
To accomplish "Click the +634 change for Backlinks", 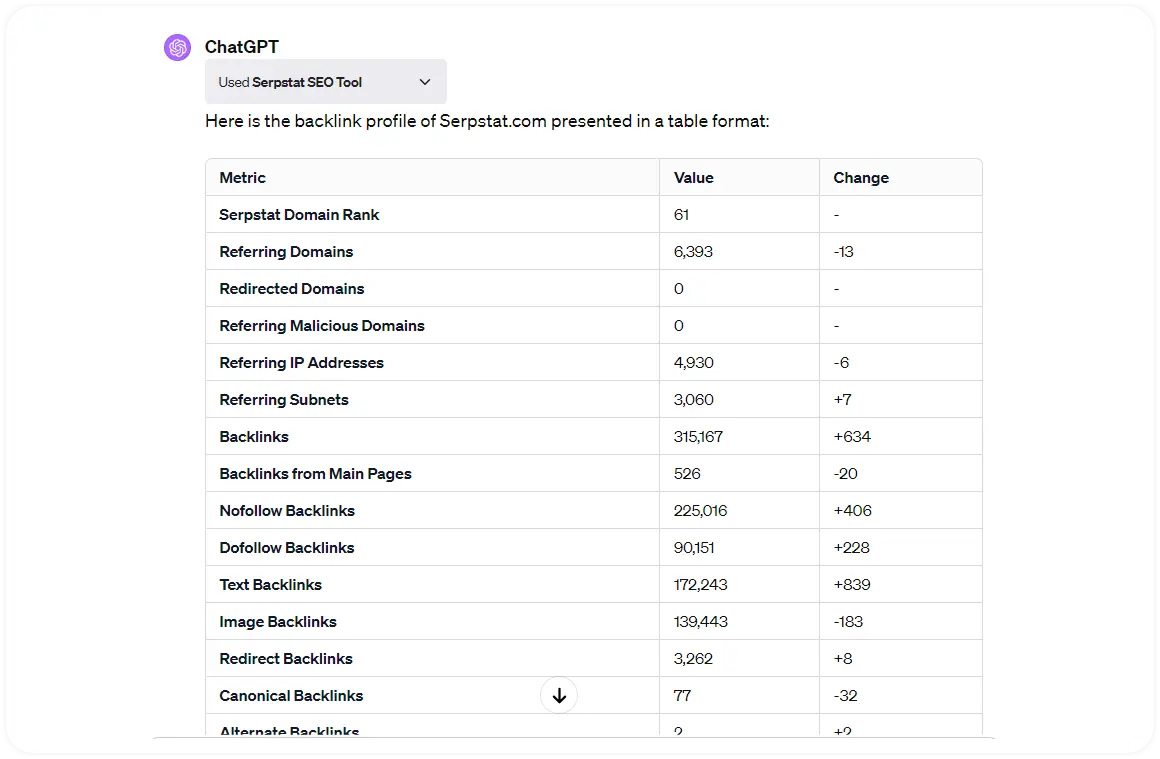I will pos(852,436).
